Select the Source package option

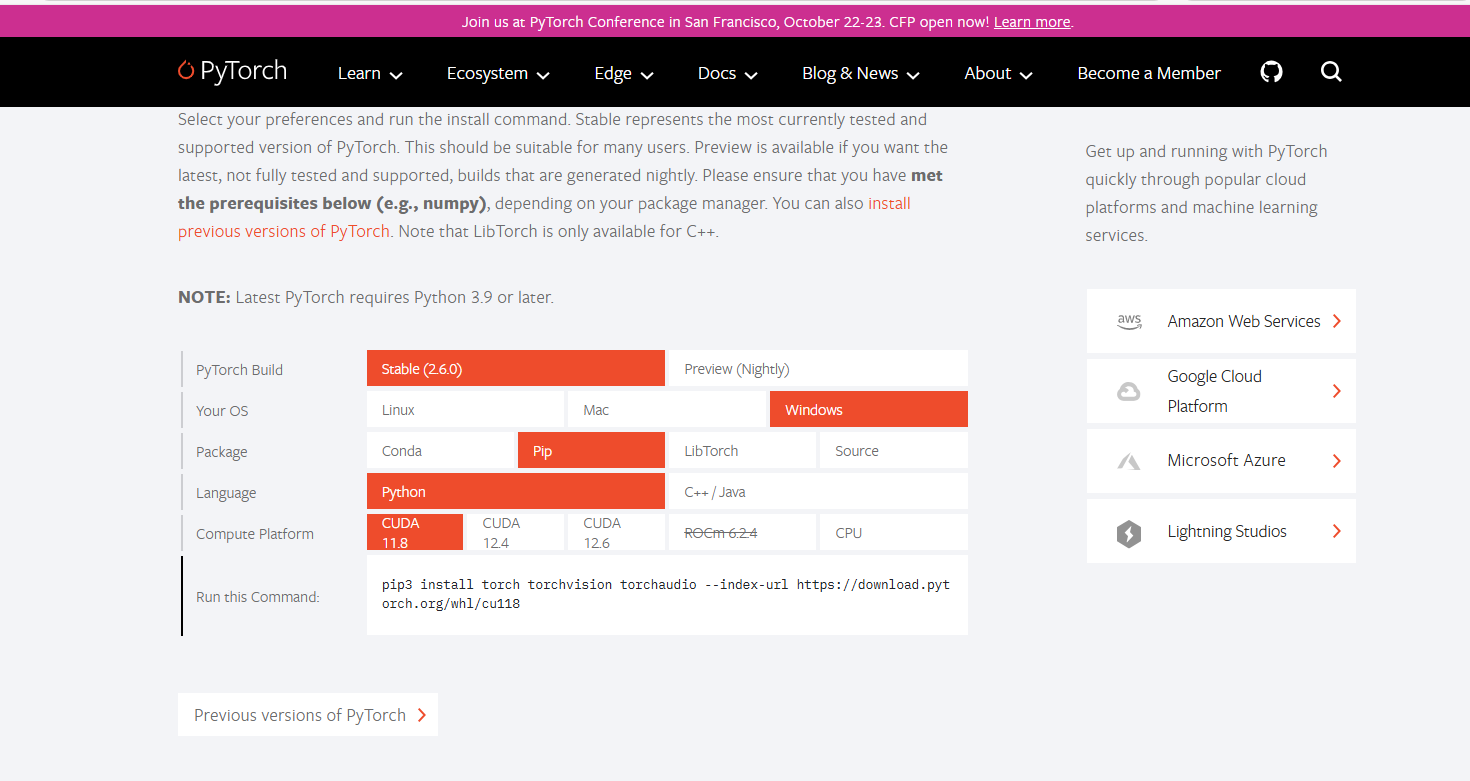894,450
